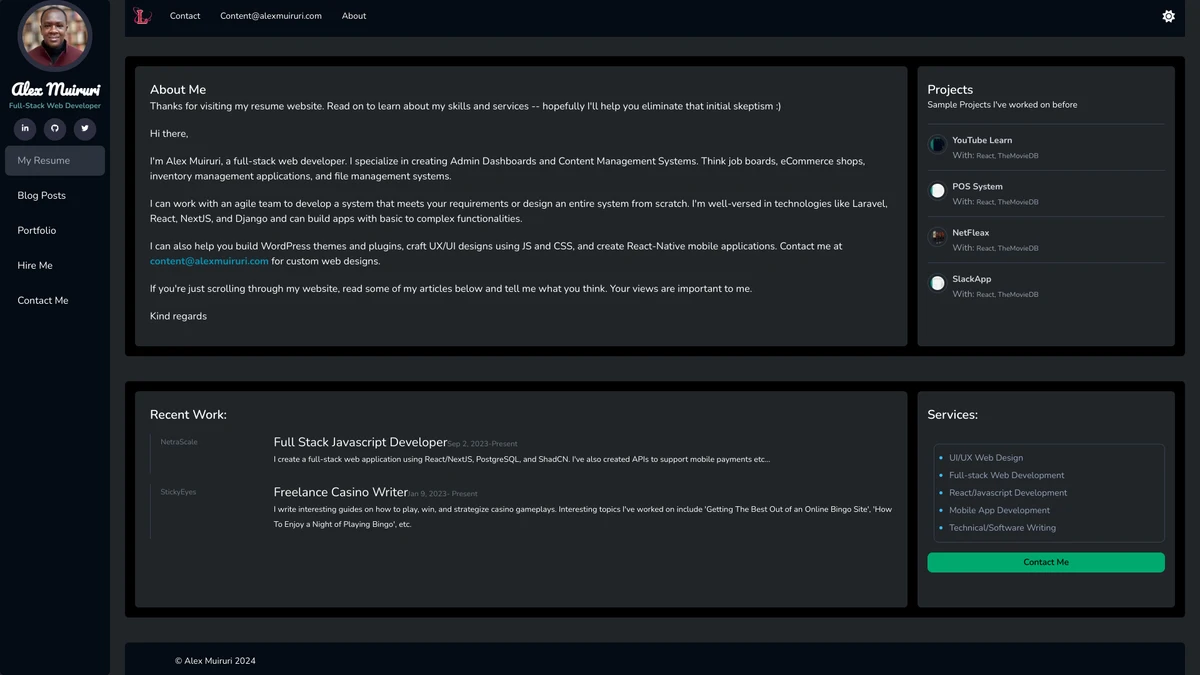Click Content@alexmuiruri.com in the top navigation
1200x675 pixels.
click(271, 16)
